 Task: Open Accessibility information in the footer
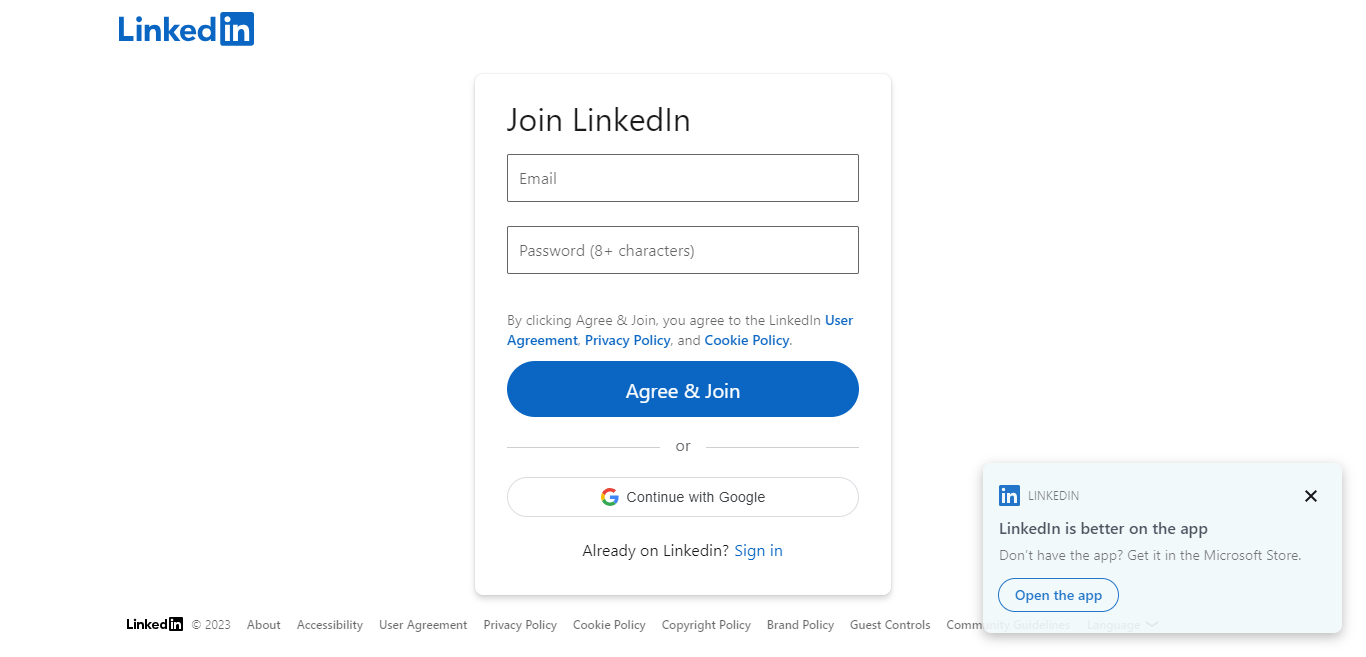pos(329,624)
